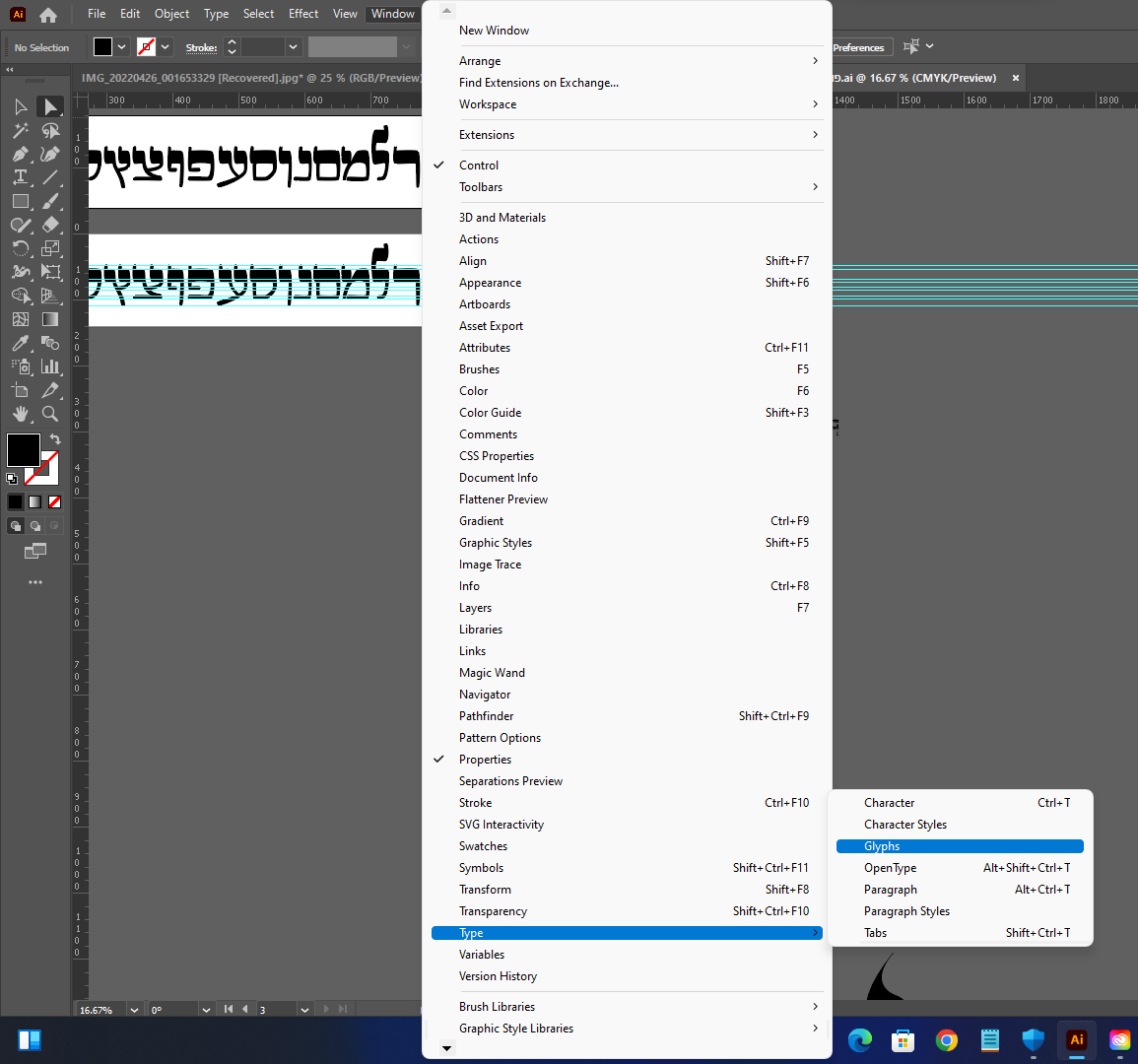The height and width of the screenshot is (1064, 1138).
Task: Switch paint mode to Color
Action: pos(15,501)
